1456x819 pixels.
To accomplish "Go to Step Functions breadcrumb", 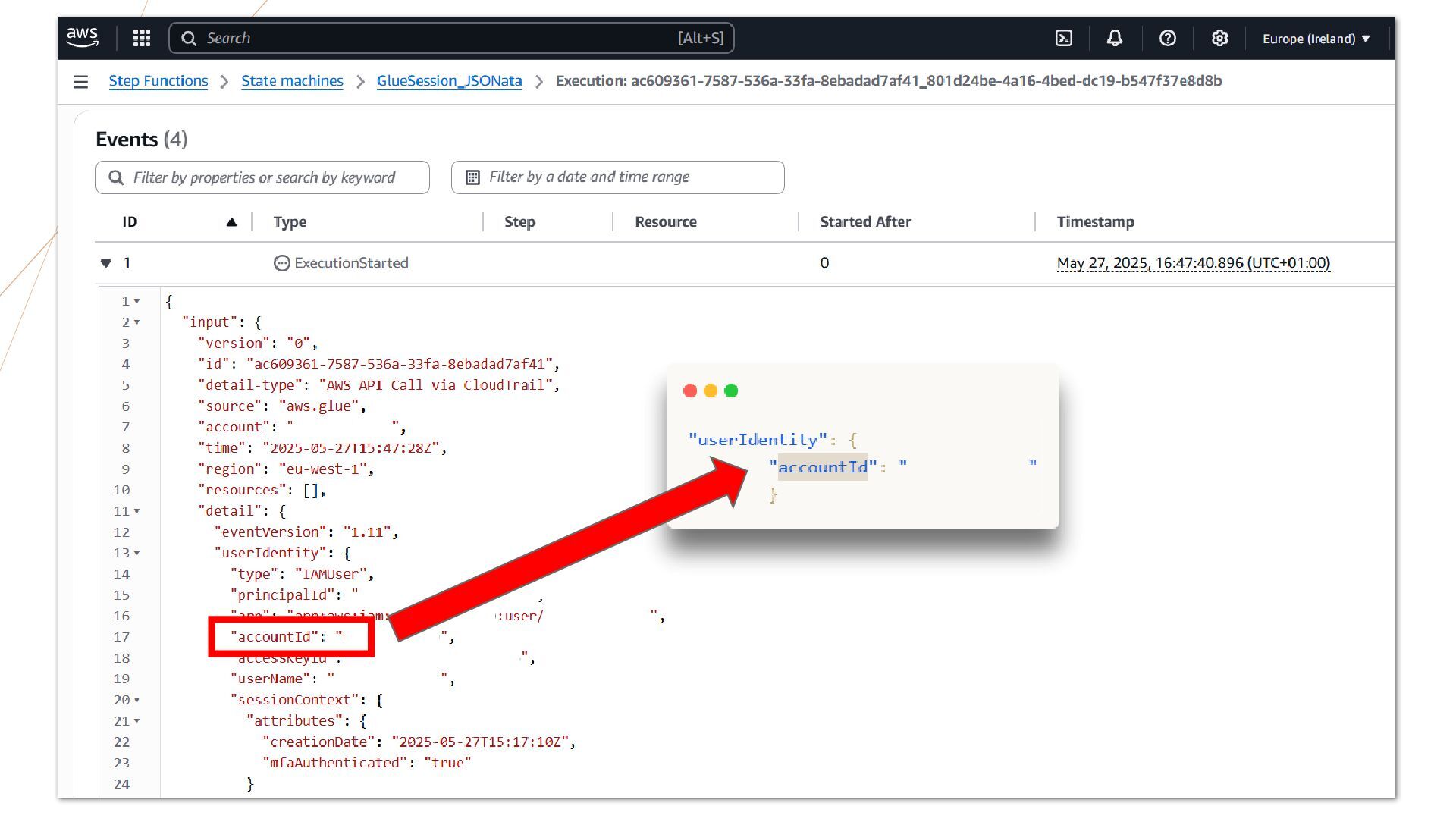I will tap(158, 81).
